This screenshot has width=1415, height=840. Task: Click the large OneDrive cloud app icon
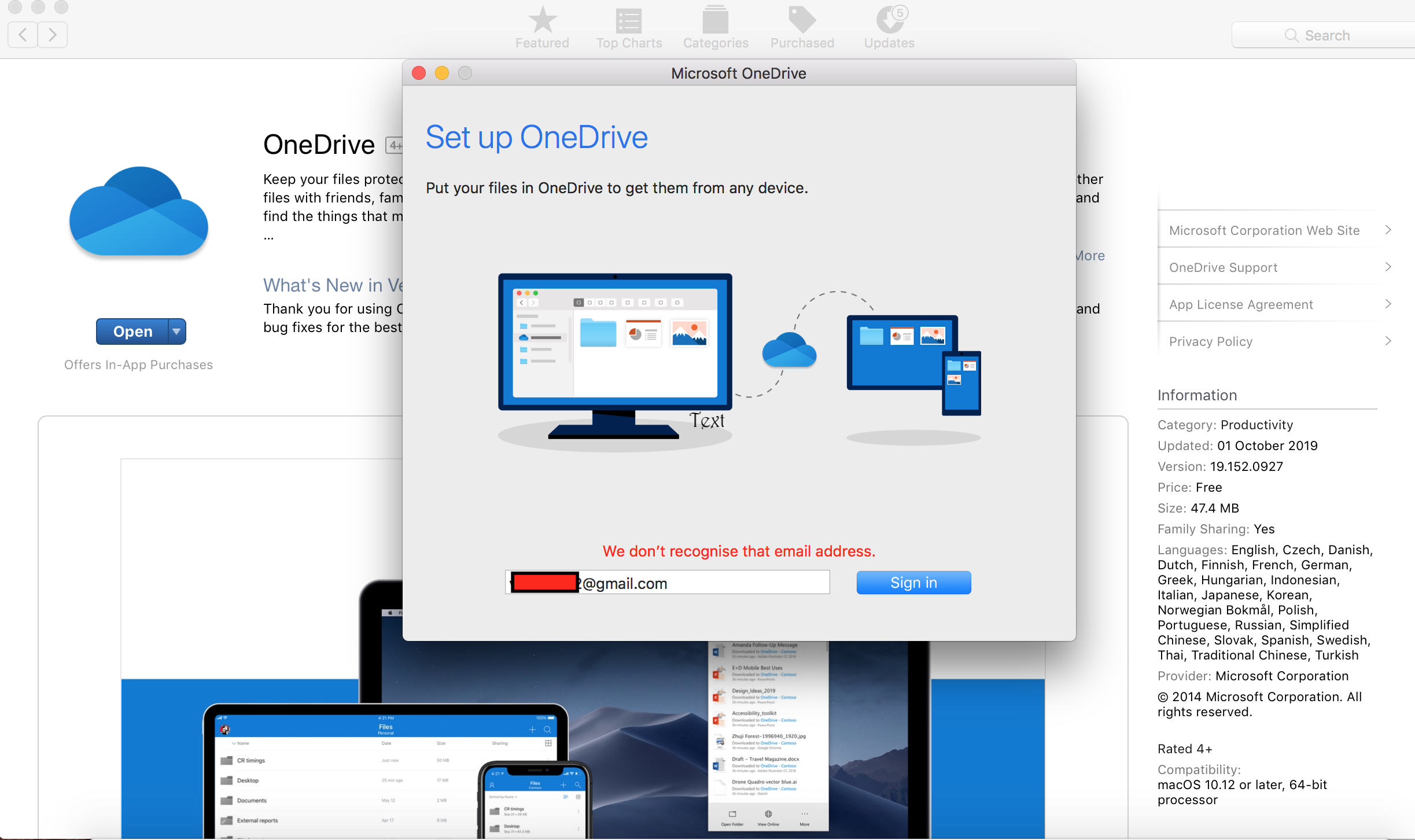(139, 212)
